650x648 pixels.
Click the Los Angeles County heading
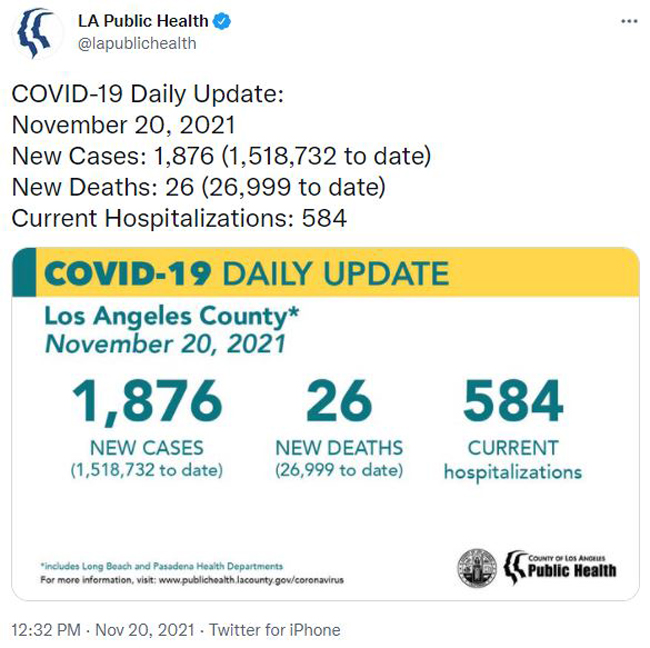pyautogui.click(x=171, y=317)
